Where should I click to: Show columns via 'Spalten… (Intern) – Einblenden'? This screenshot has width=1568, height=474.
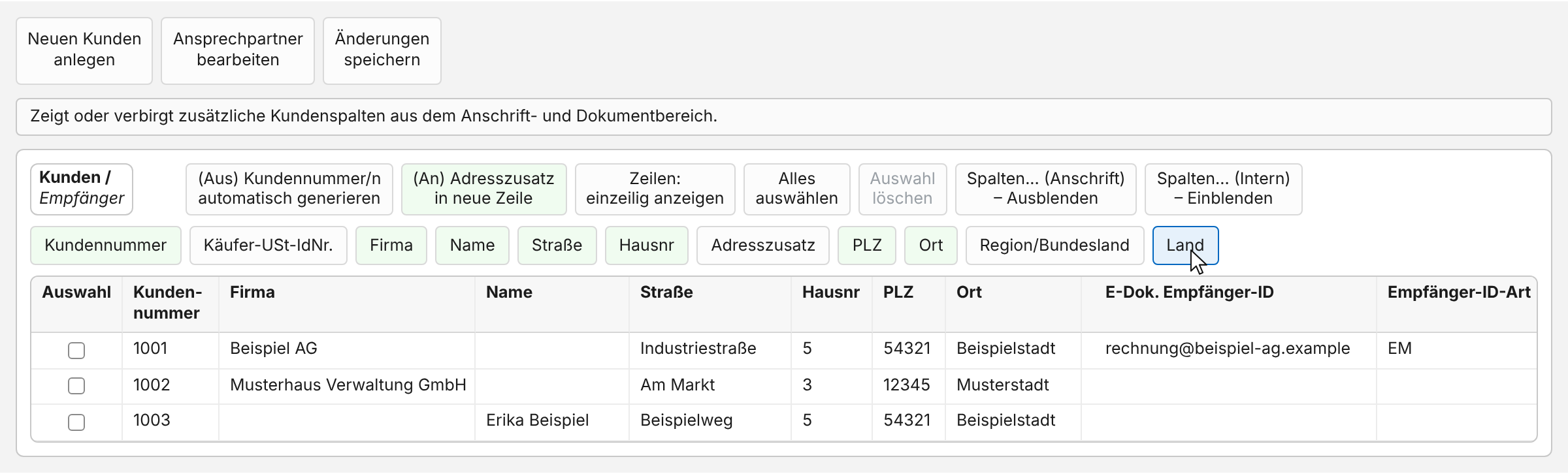tap(1224, 189)
